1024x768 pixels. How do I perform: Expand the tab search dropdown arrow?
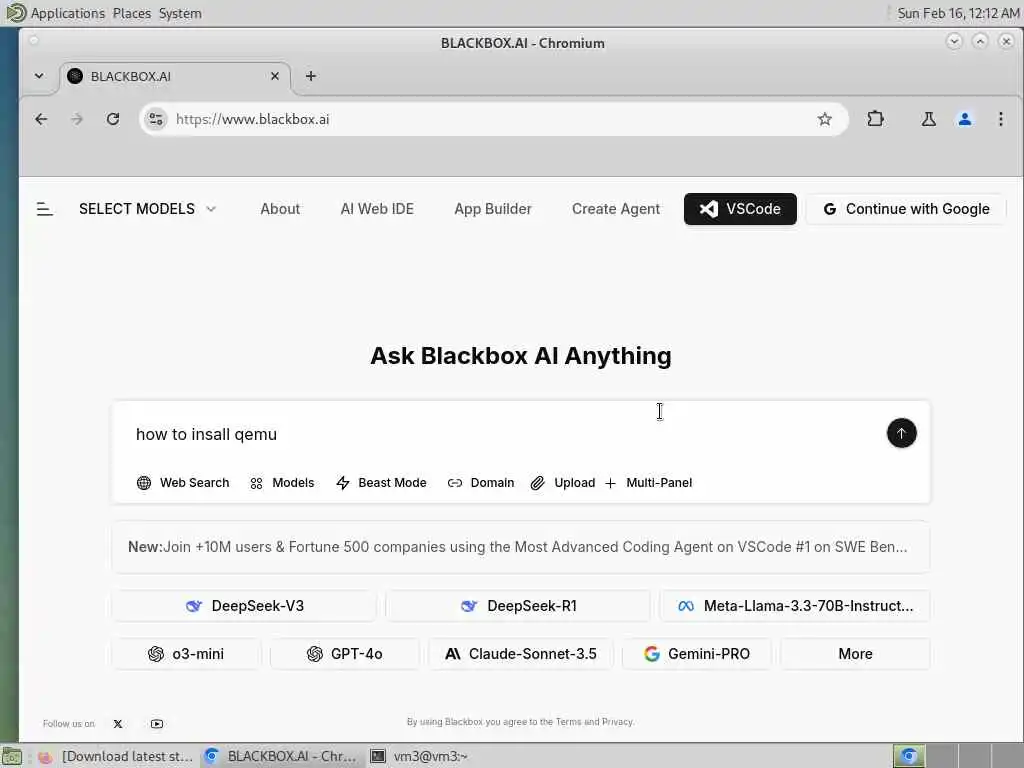(39, 76)
